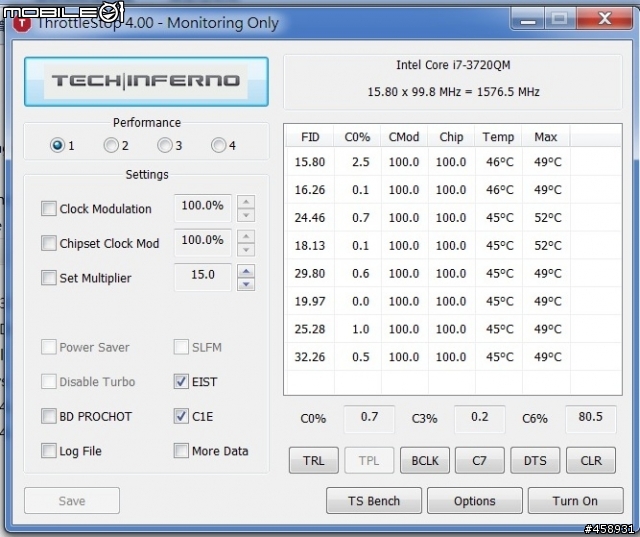Minimize the ThrottleStop window
The height and width of the screenshot is (537, 640).
click(x=528, y=18)
